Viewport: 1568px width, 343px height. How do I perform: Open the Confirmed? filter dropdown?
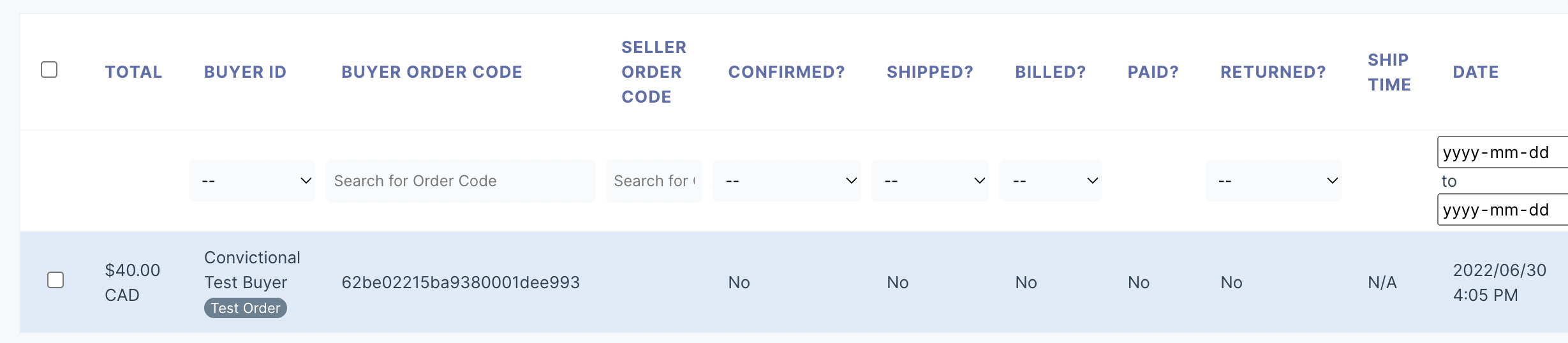click(787, 181)
